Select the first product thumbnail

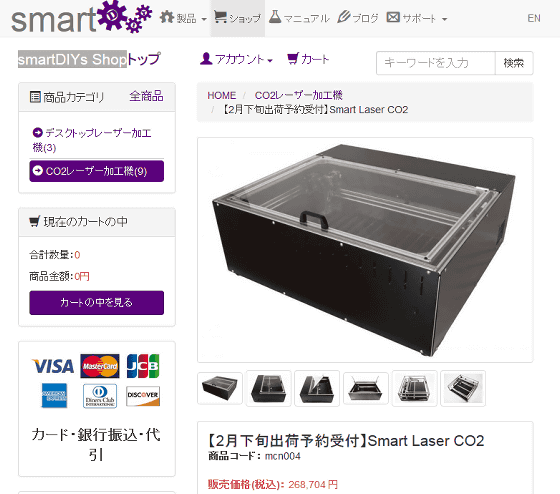tap(220, 388)
